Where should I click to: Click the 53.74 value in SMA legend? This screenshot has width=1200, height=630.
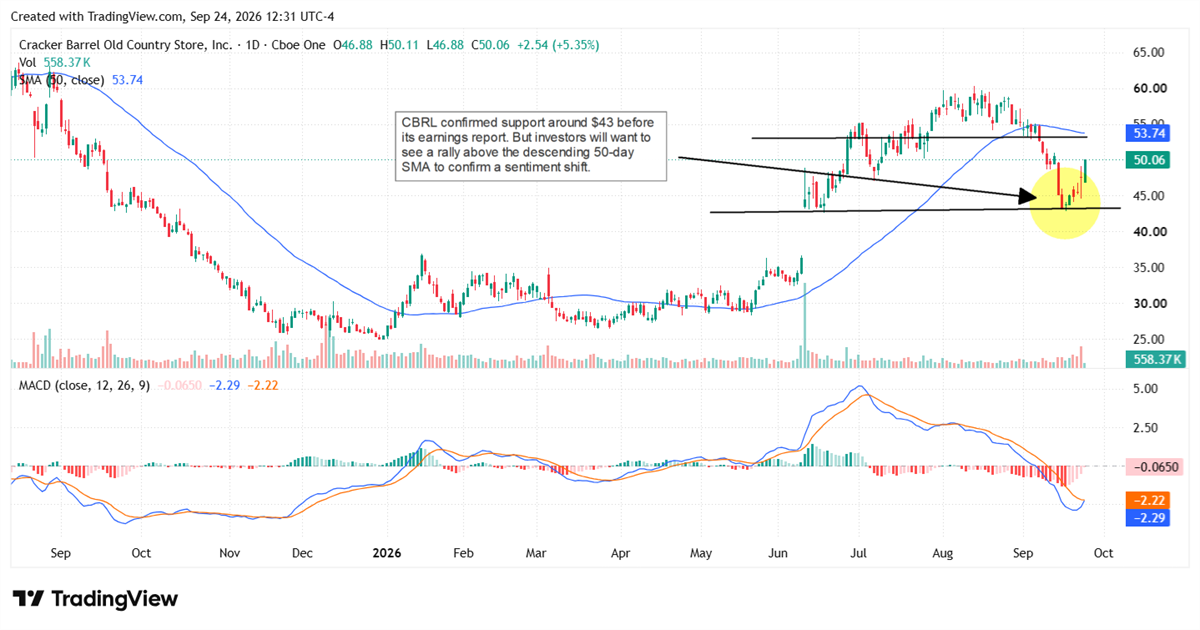(x=130, y=80)
